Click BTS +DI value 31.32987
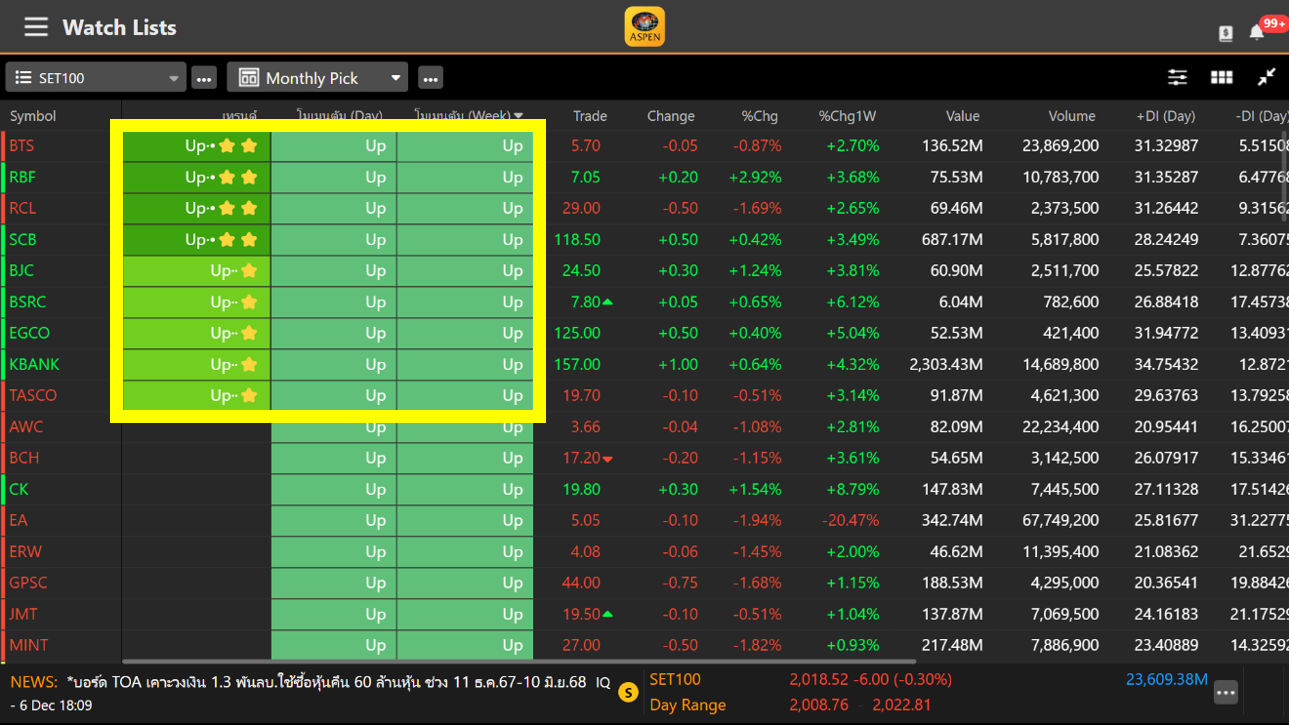The height and width of the screenshot is (725, 1289). tap(1166, 146)
